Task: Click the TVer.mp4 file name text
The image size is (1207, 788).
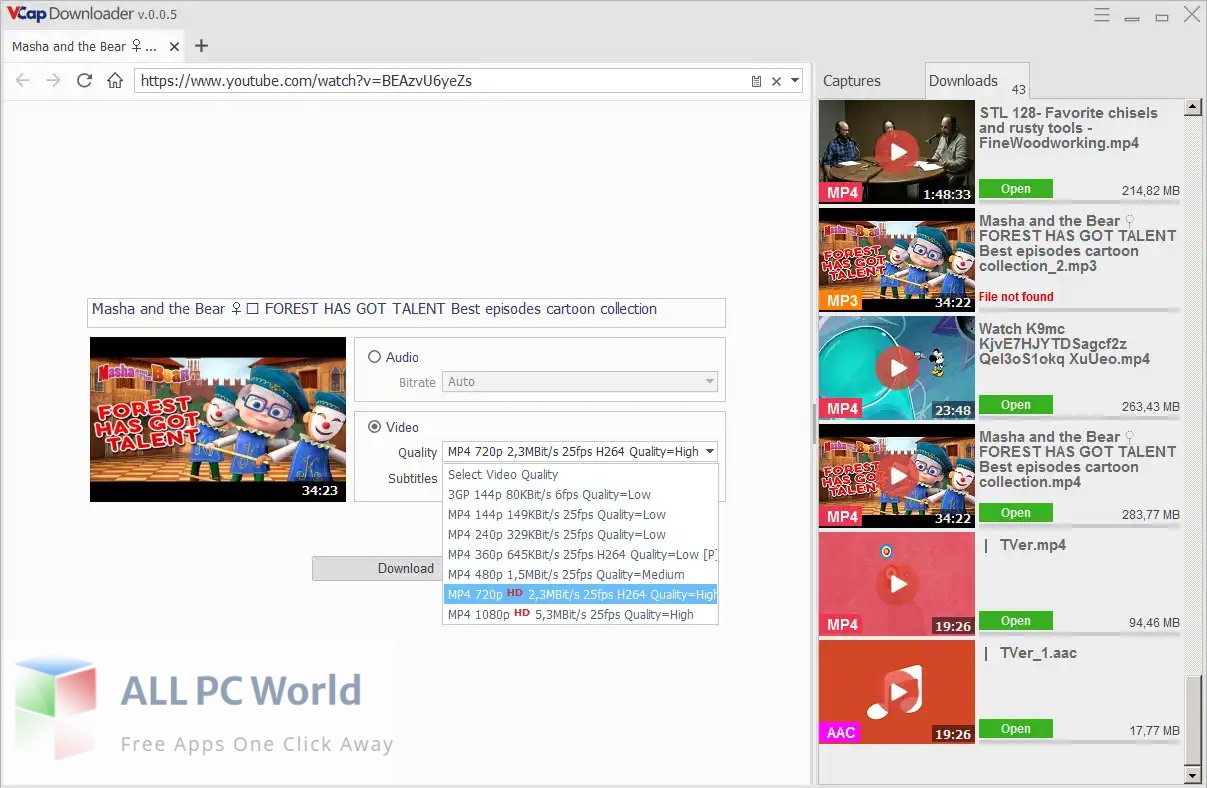Action: (x=1024, y=545)
